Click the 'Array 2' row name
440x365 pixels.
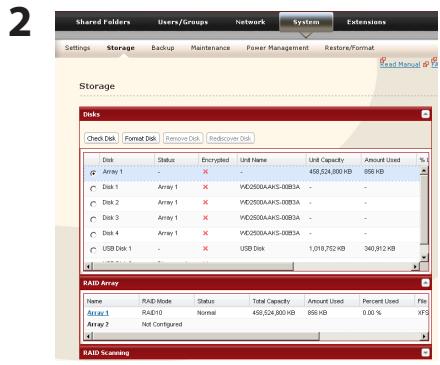pyautogui.click(x=98, y=324)
